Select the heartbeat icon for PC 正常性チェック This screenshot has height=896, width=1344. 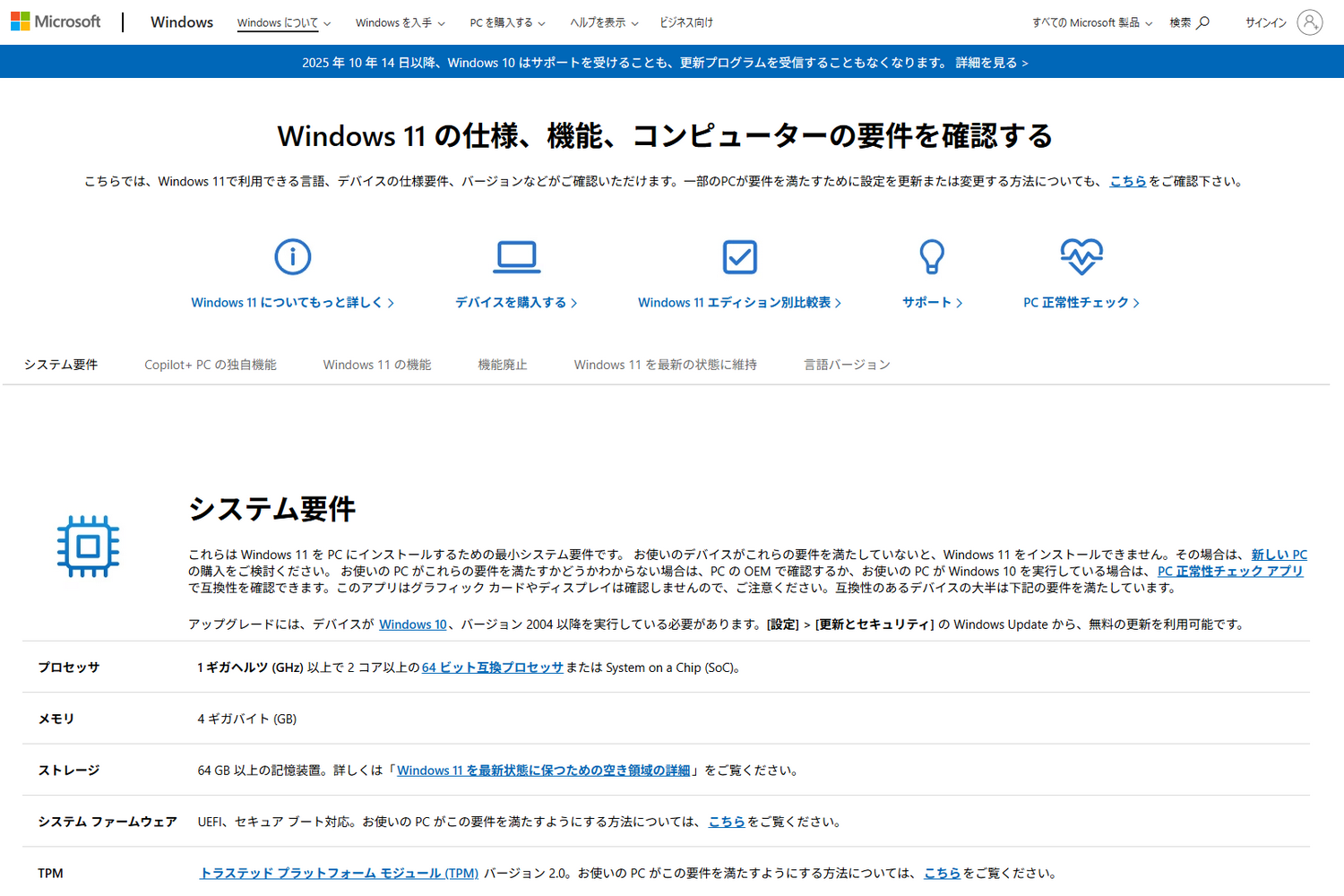[1081, 255]
